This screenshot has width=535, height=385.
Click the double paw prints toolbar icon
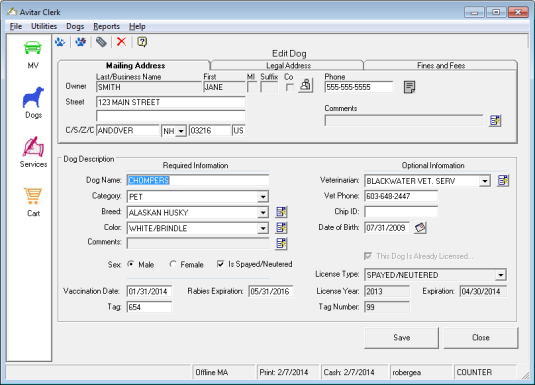(x=81, y=42)
